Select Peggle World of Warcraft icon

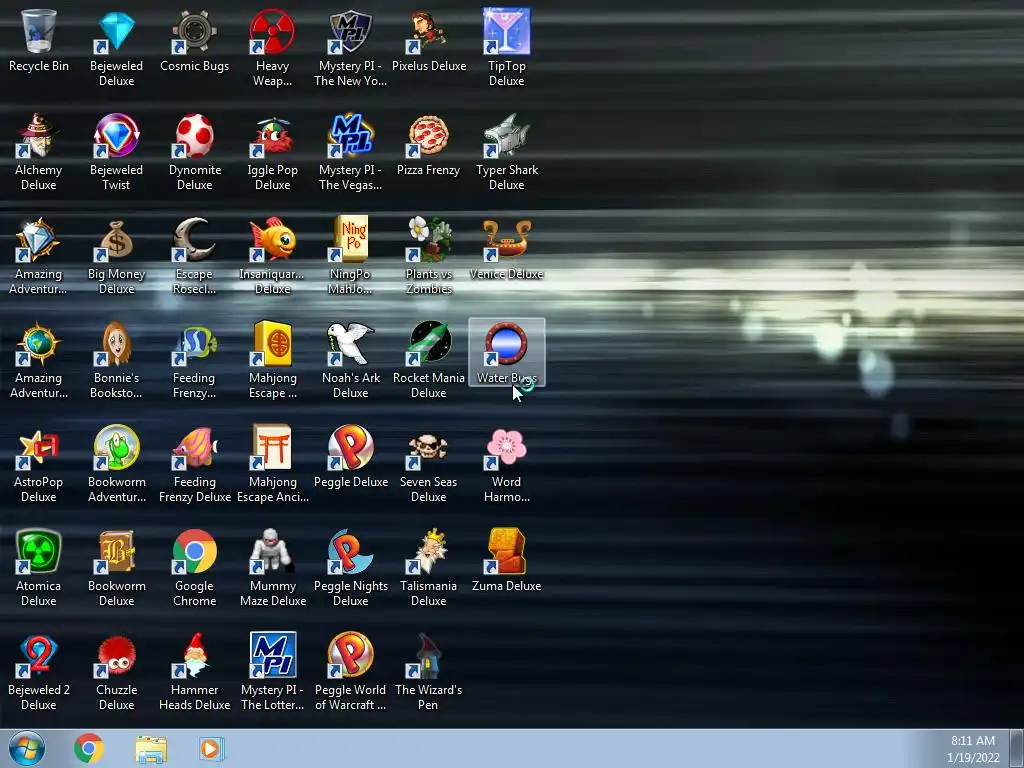coord(351,655)
